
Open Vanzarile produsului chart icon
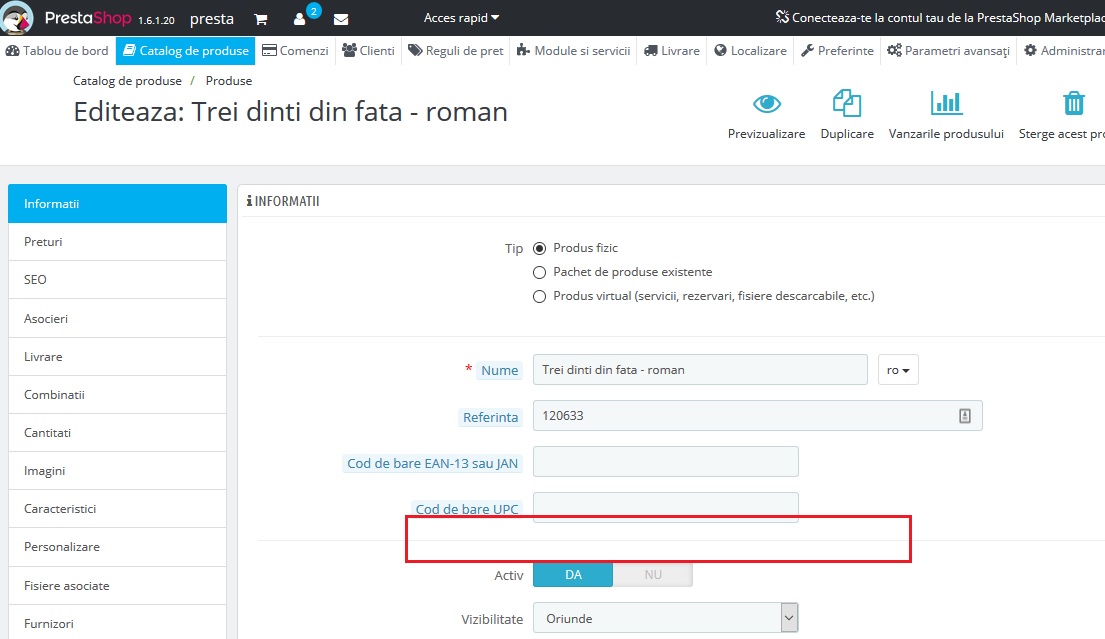(946, 103)
